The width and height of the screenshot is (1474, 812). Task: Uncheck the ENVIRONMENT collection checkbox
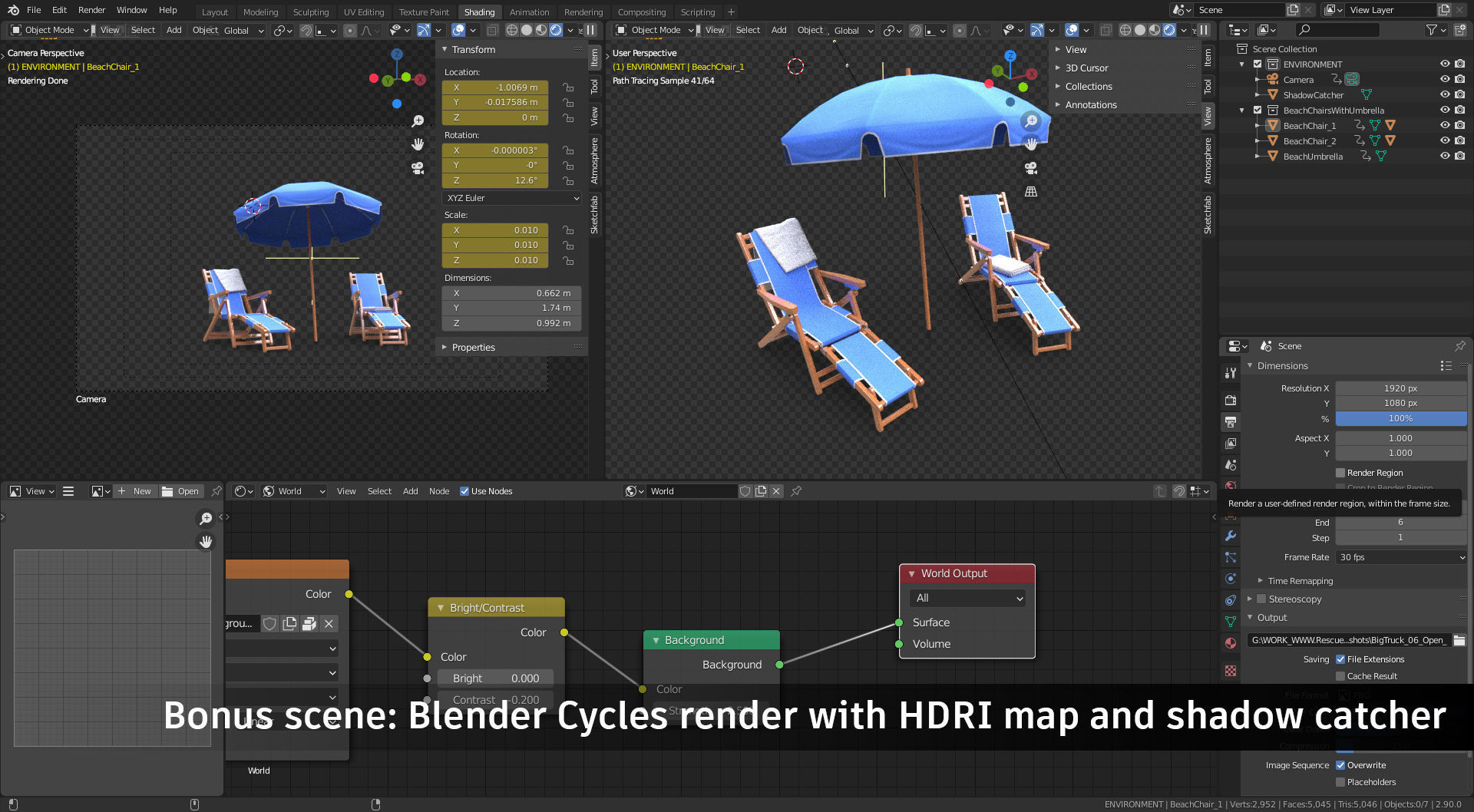[1258, 64]
